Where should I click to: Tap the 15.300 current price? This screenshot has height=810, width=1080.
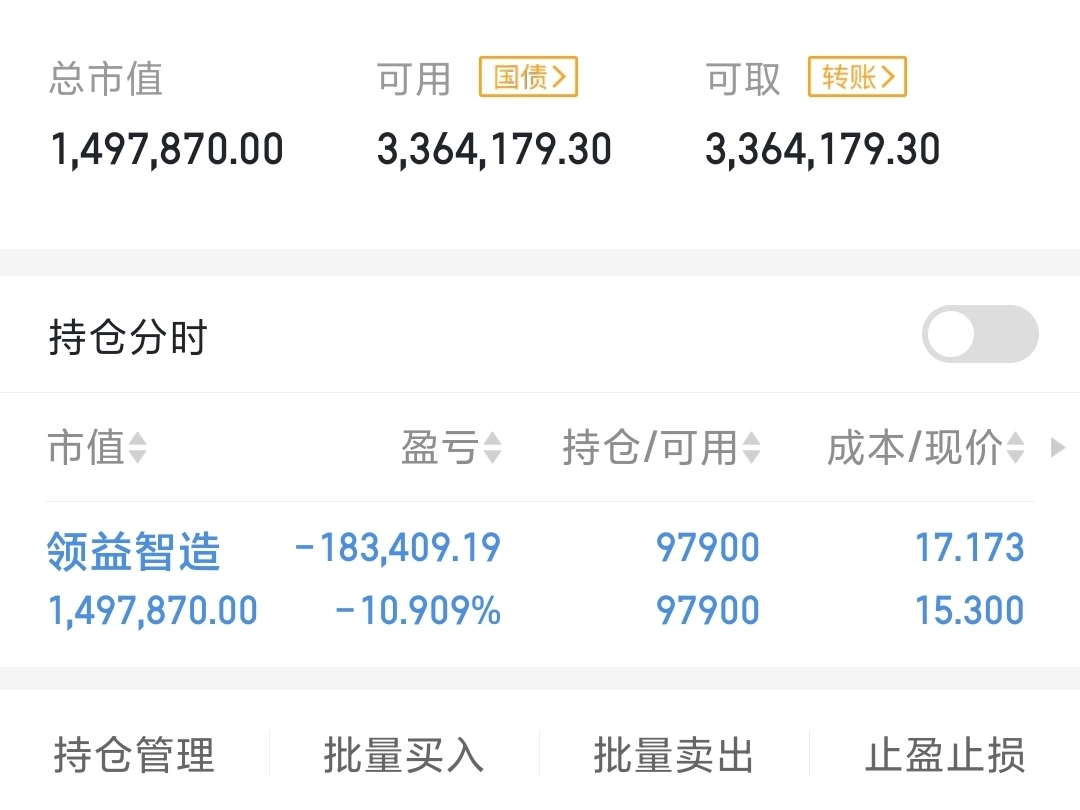(x=970, y=611)
